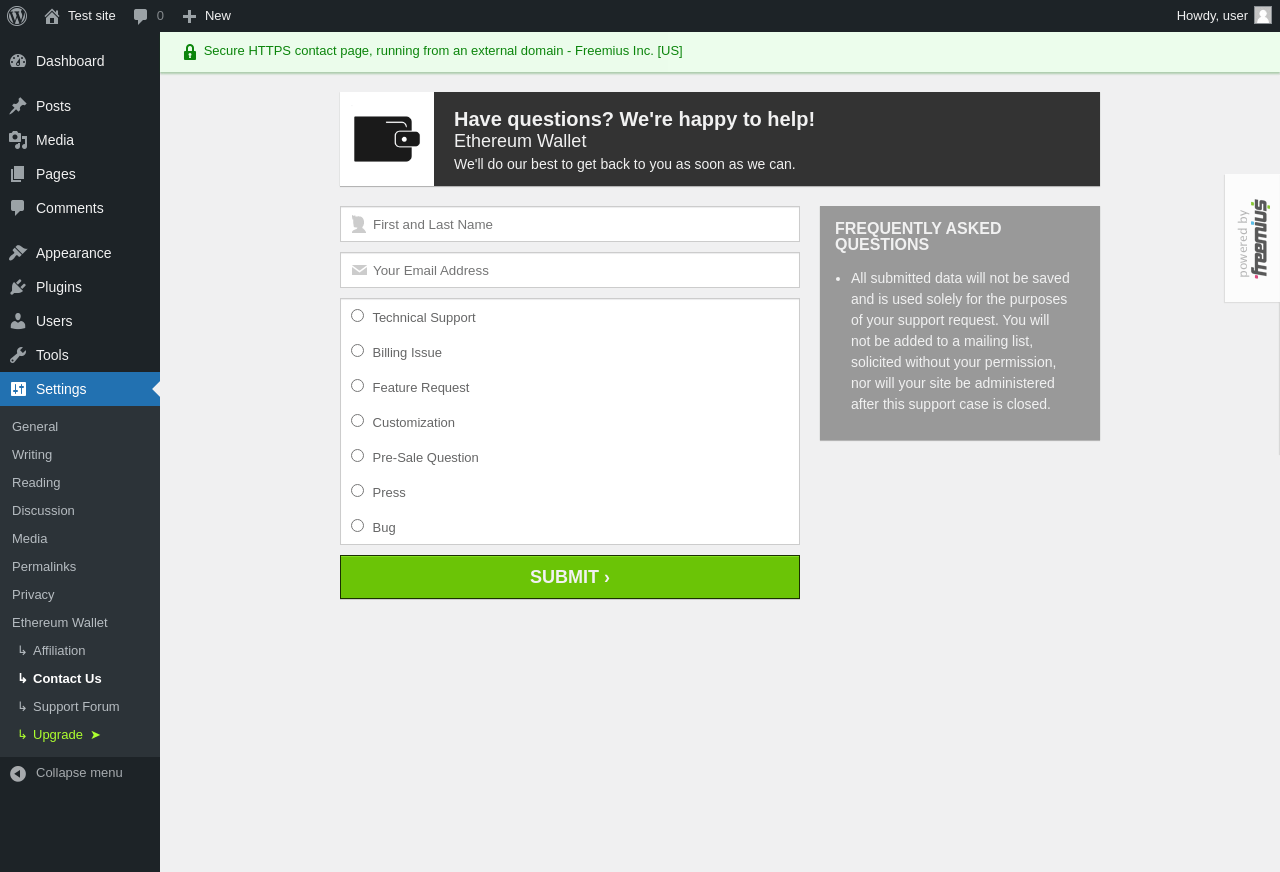Click the green SUBMIT button

pos(570,577)
